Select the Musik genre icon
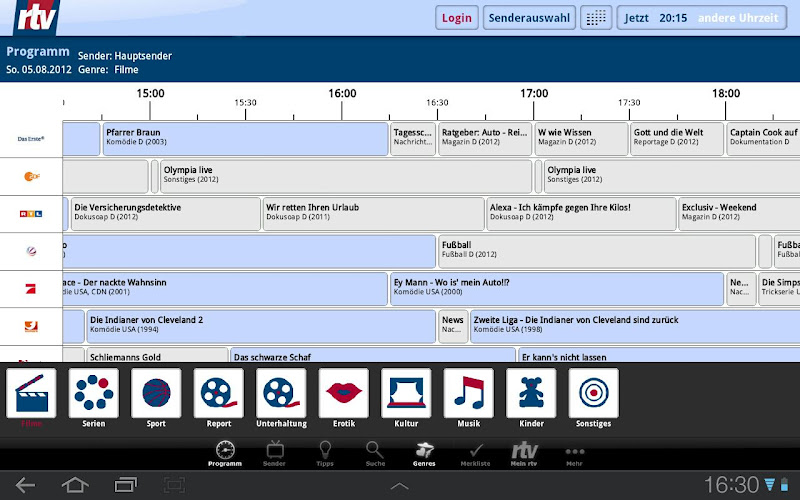The width and height of the screenshot is (800, 500). (x=469, y=393)
